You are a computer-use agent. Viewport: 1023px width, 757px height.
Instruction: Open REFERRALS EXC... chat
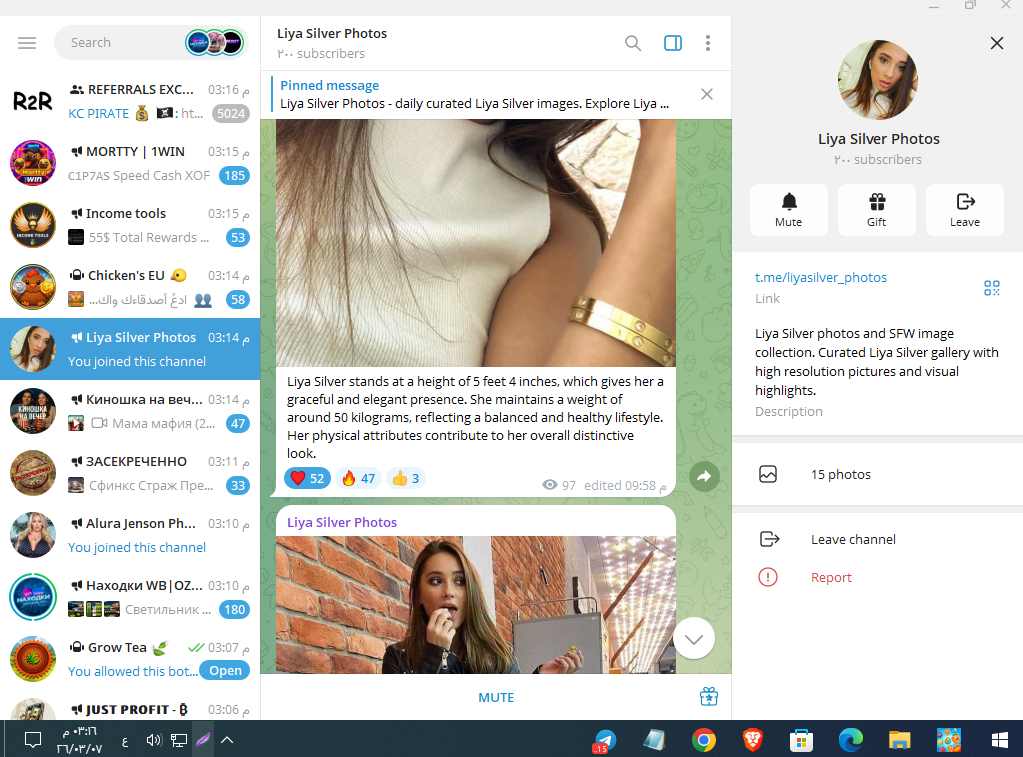point(130,101)
